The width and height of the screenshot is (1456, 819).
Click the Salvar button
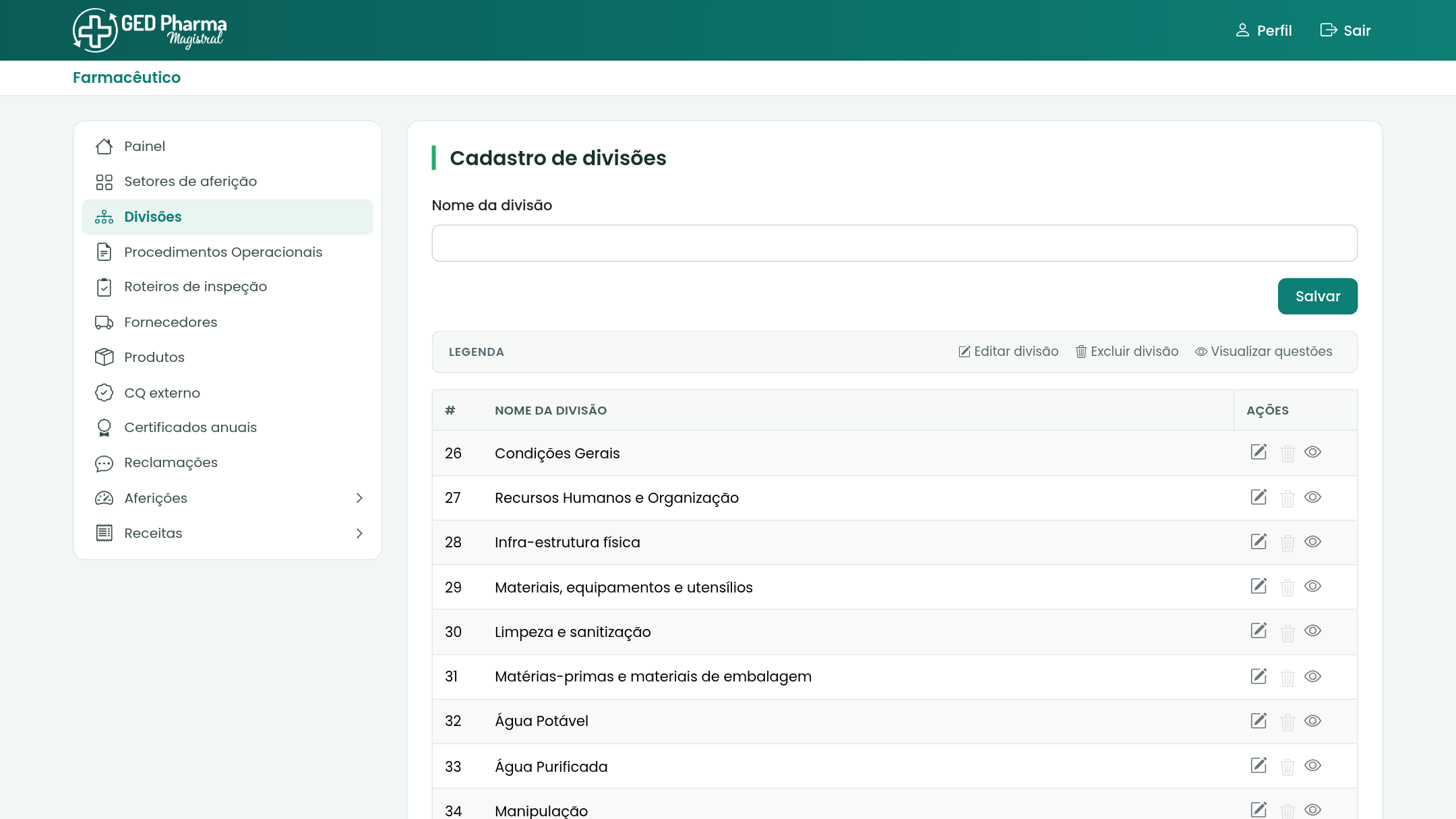pos(1318,296)
